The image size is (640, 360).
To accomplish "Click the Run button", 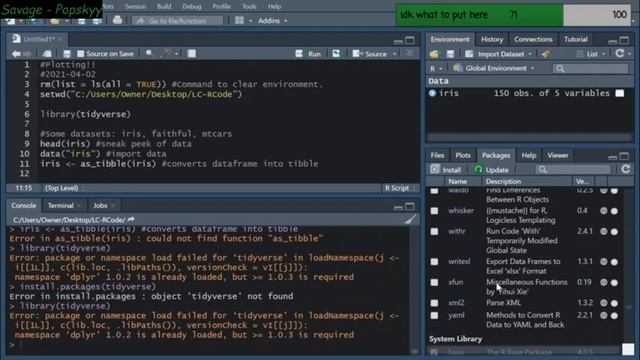I will click(x=309, y=54).
